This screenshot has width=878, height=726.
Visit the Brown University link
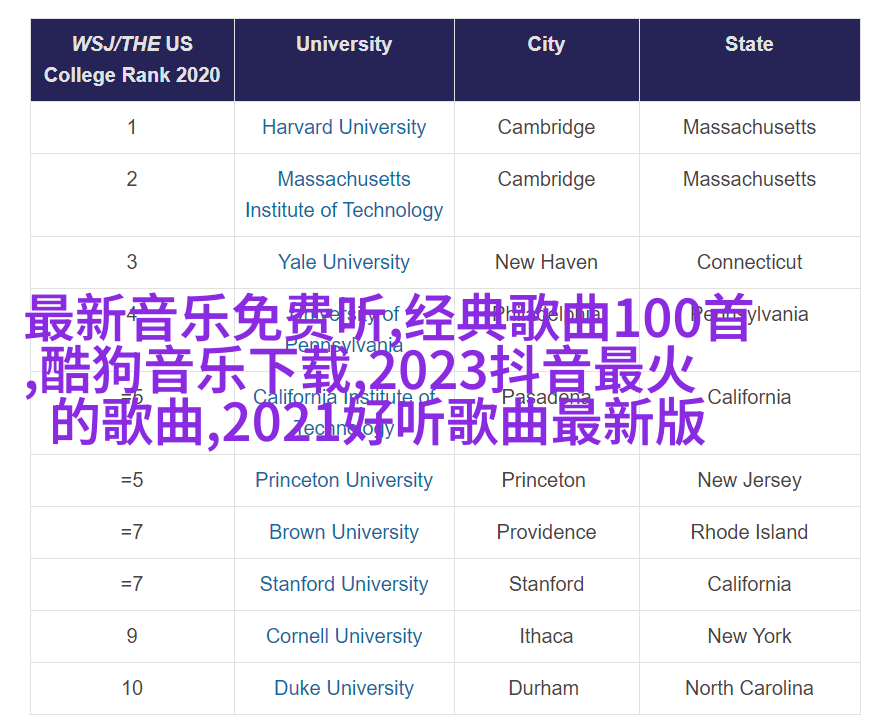(x=344, y=532)
